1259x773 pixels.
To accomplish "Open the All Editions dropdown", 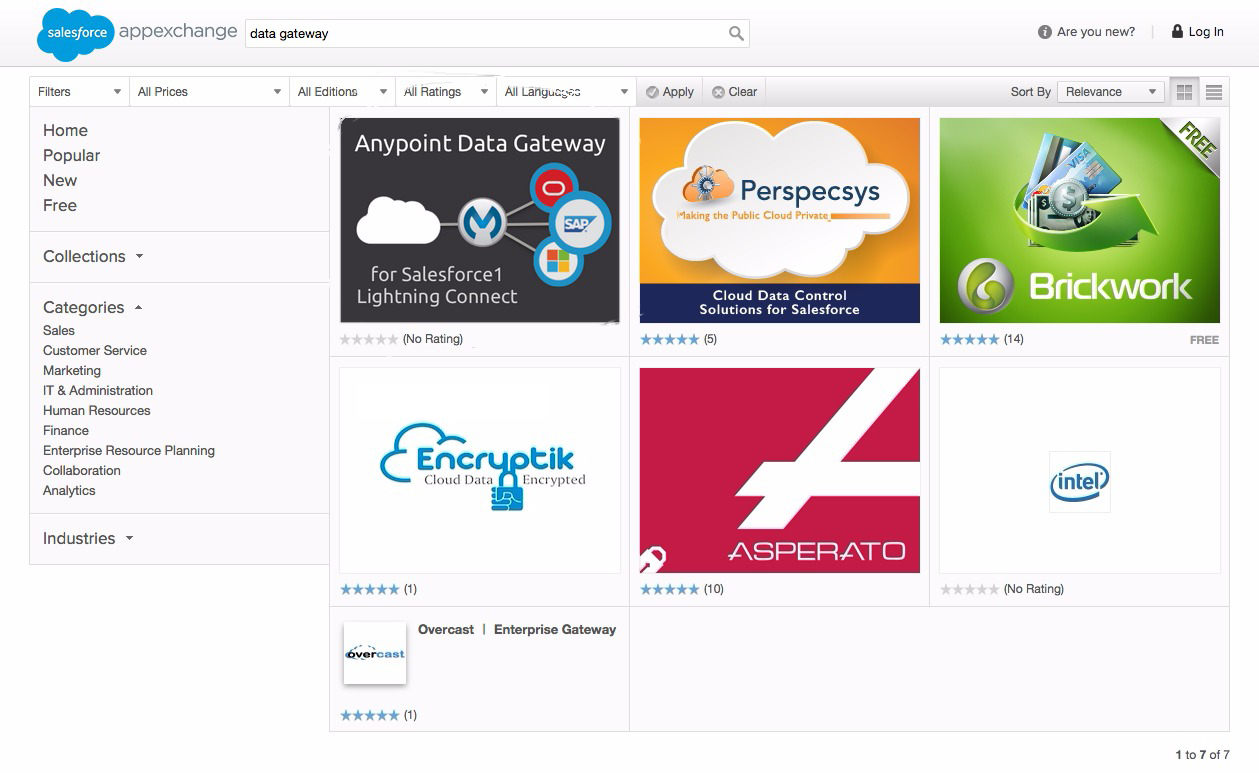I will (343, 92).
